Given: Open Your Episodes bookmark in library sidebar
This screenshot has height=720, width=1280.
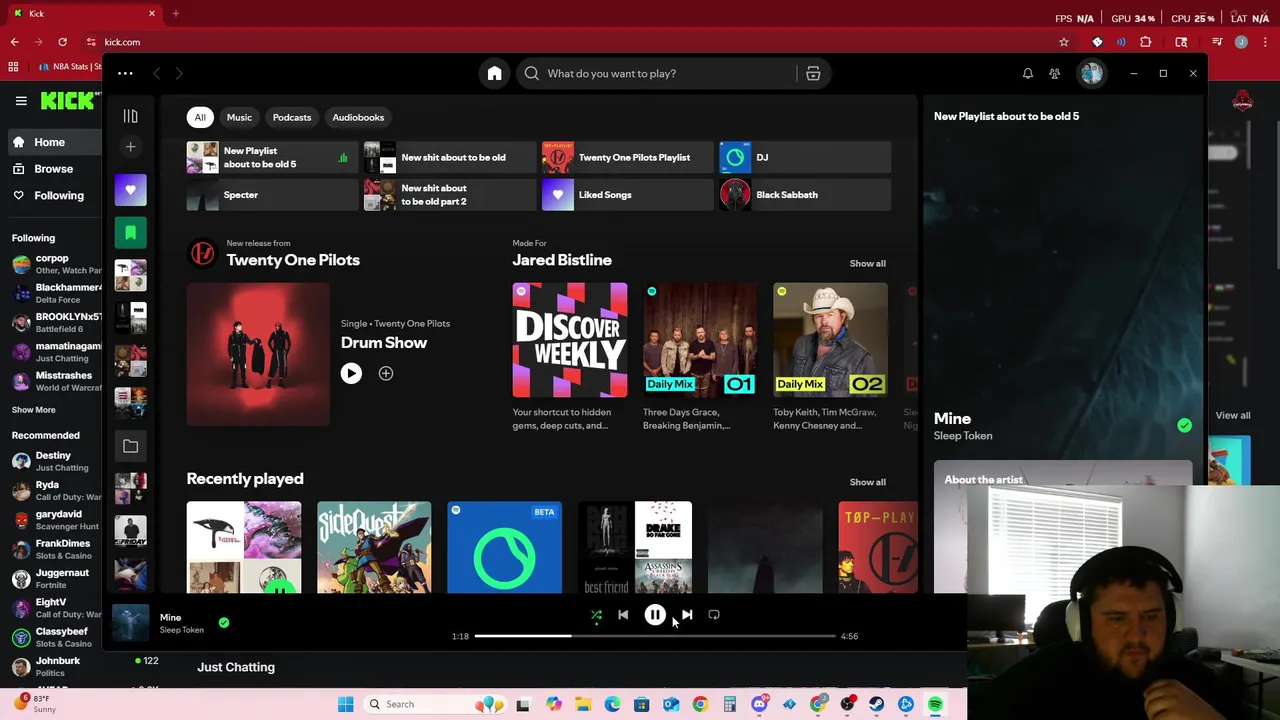Looking at the screenshot, I should (x=130, y=233).
